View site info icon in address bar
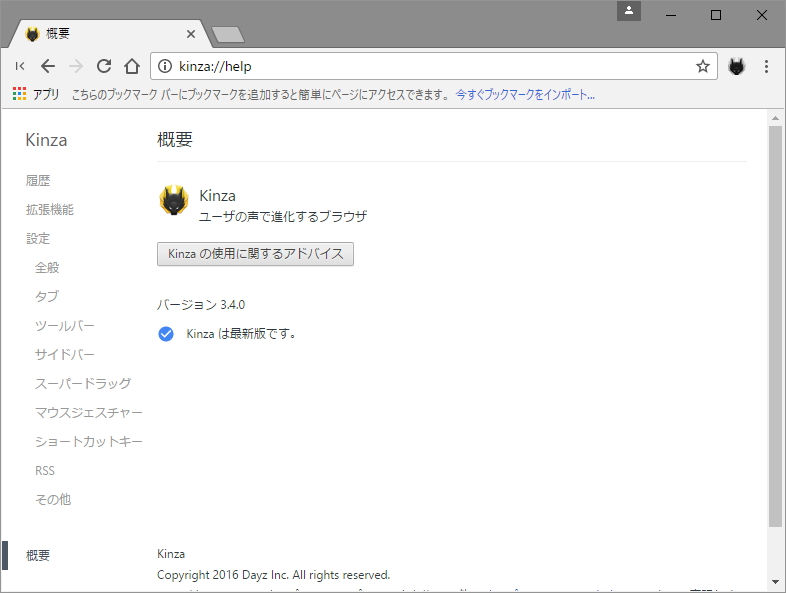 click(x=165, y=66)
